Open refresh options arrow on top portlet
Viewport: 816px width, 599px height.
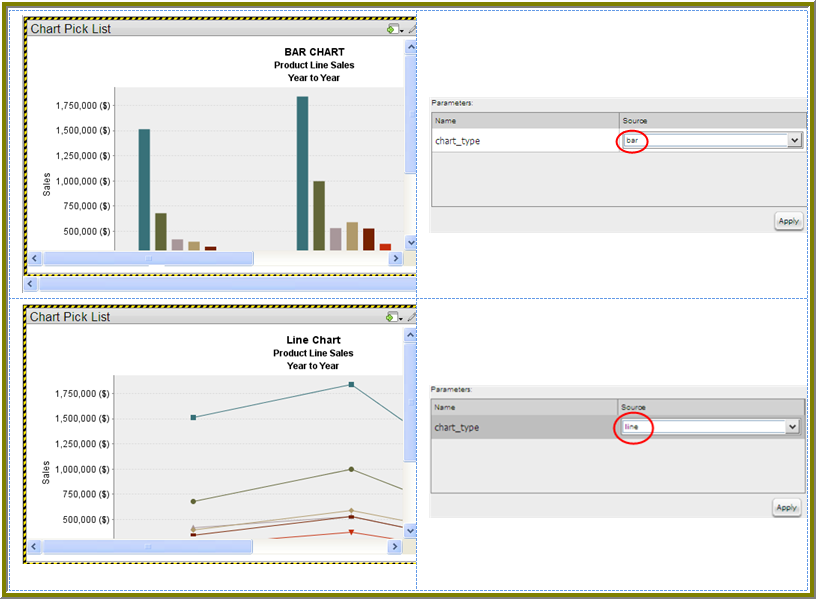coord(402,31)
